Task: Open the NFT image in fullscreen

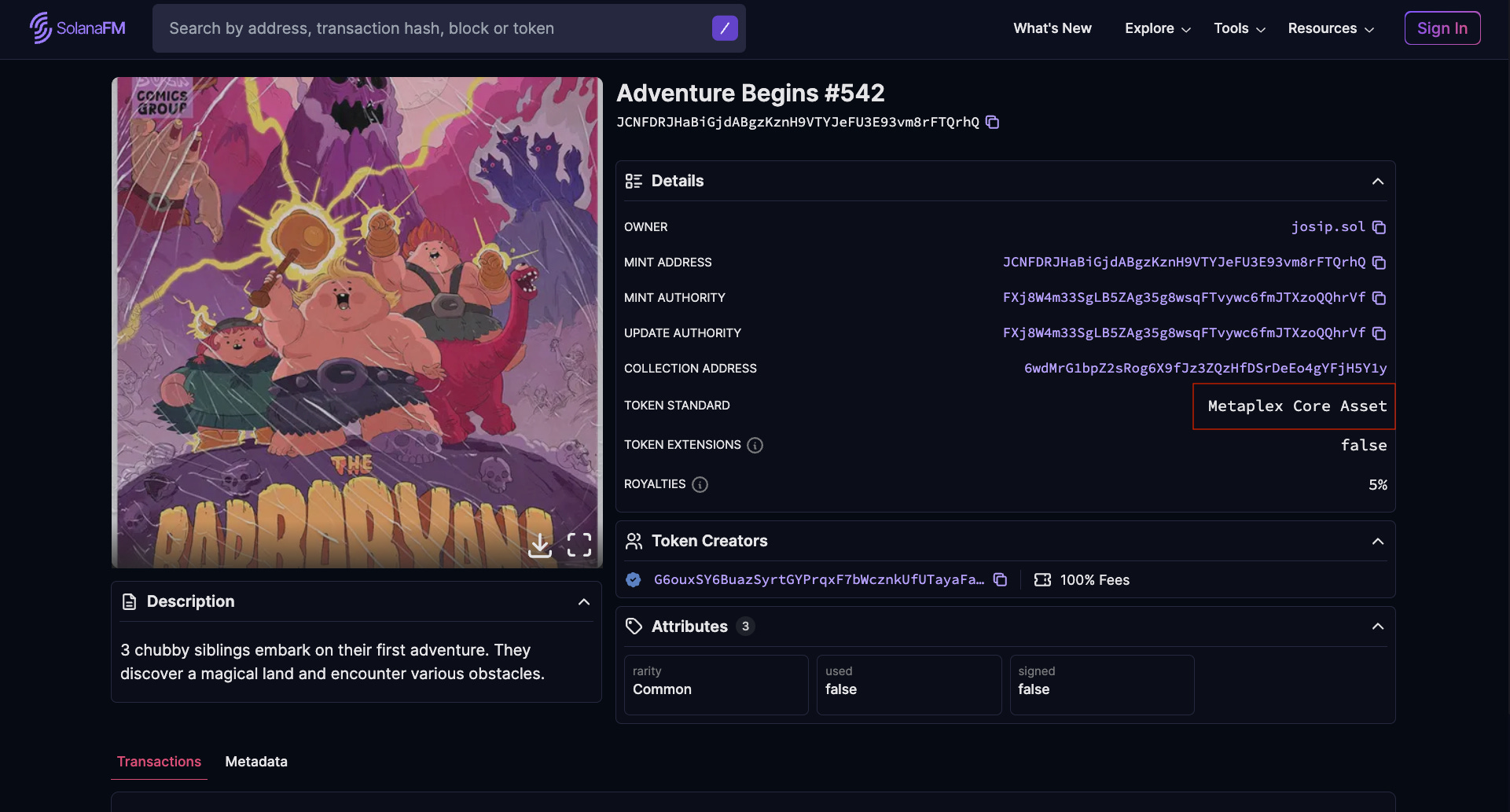Action: 579,545
